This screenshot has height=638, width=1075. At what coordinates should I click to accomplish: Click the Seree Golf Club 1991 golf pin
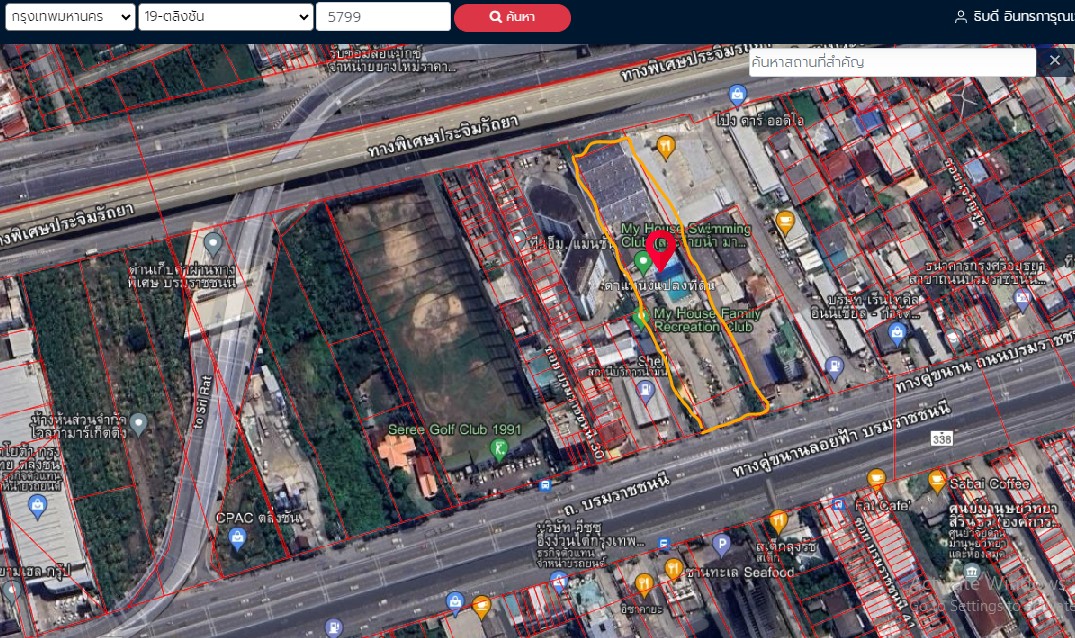click(x=499, y=450)
